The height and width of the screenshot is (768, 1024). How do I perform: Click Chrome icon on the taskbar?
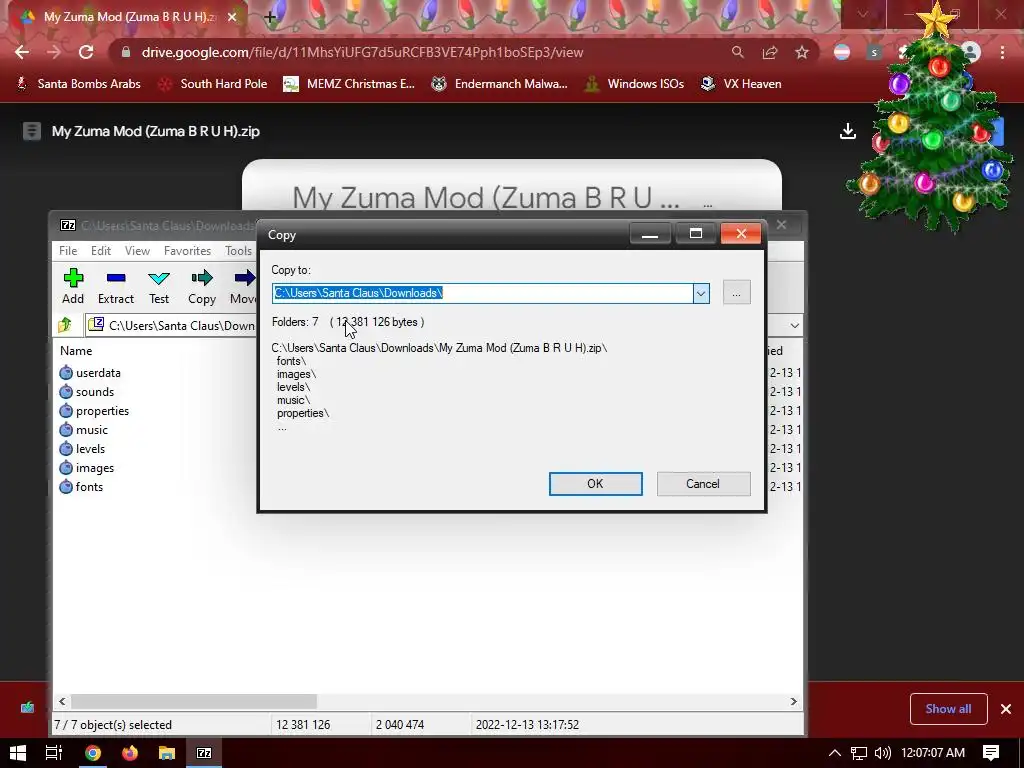[x=93, y=753]
